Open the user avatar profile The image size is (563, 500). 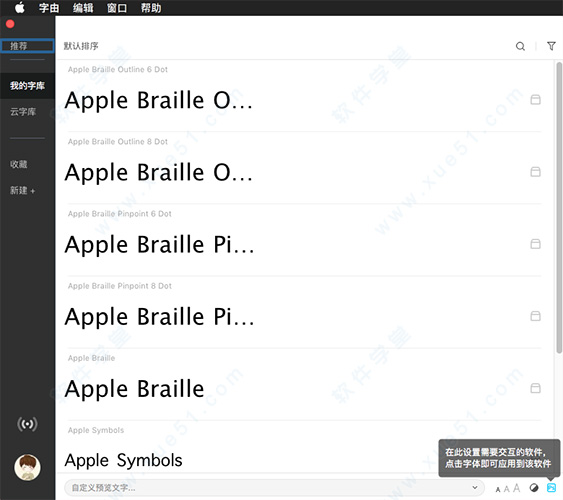[x=27, y=467]
